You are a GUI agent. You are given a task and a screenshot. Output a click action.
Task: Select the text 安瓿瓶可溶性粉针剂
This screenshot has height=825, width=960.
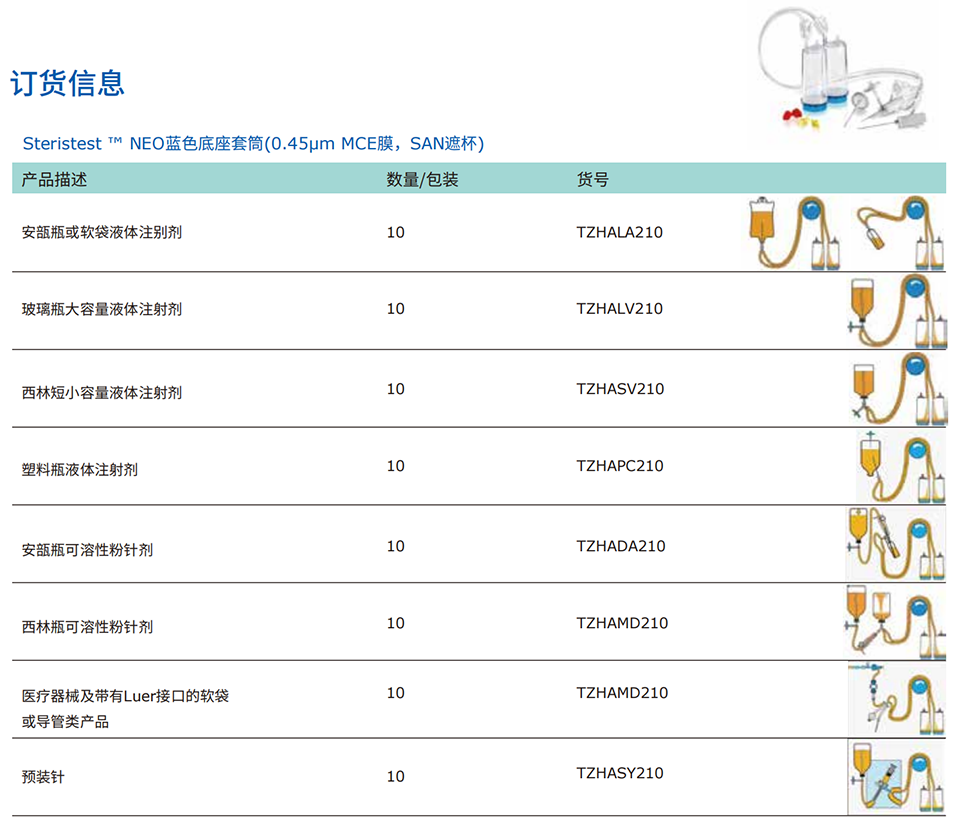[87, 550]
